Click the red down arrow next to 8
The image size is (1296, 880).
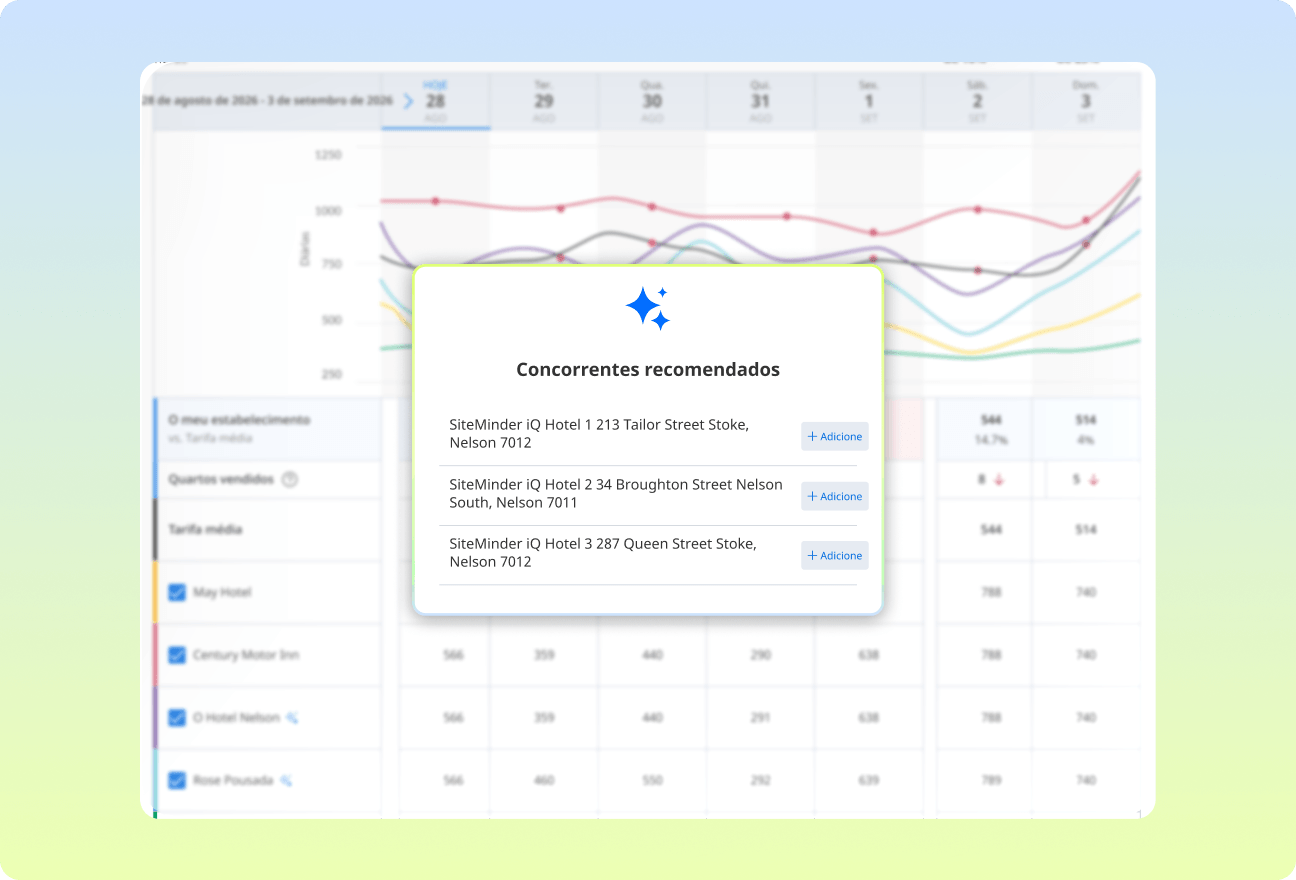(999, 480)
